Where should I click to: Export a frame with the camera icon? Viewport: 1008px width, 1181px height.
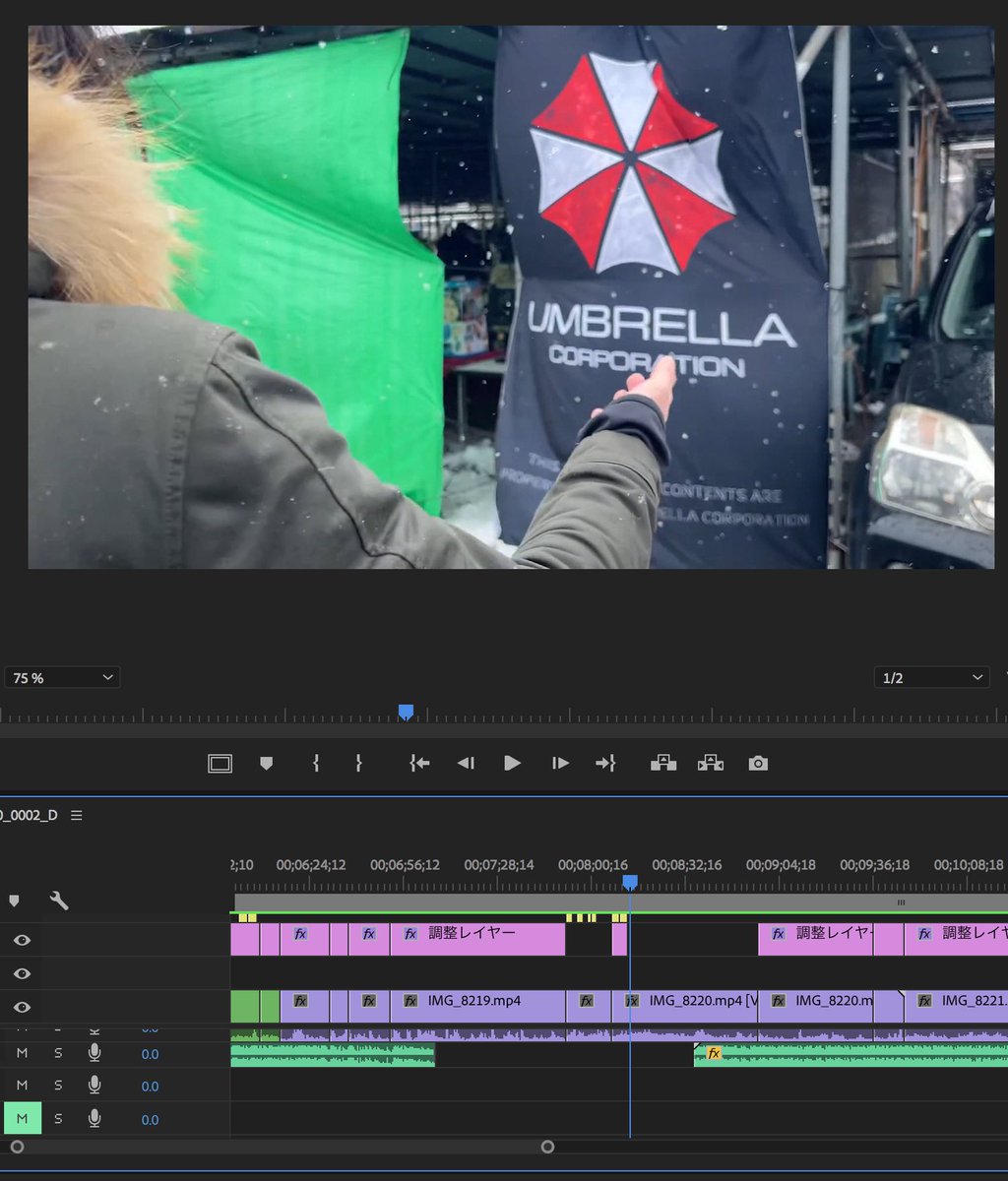point(757,764)
